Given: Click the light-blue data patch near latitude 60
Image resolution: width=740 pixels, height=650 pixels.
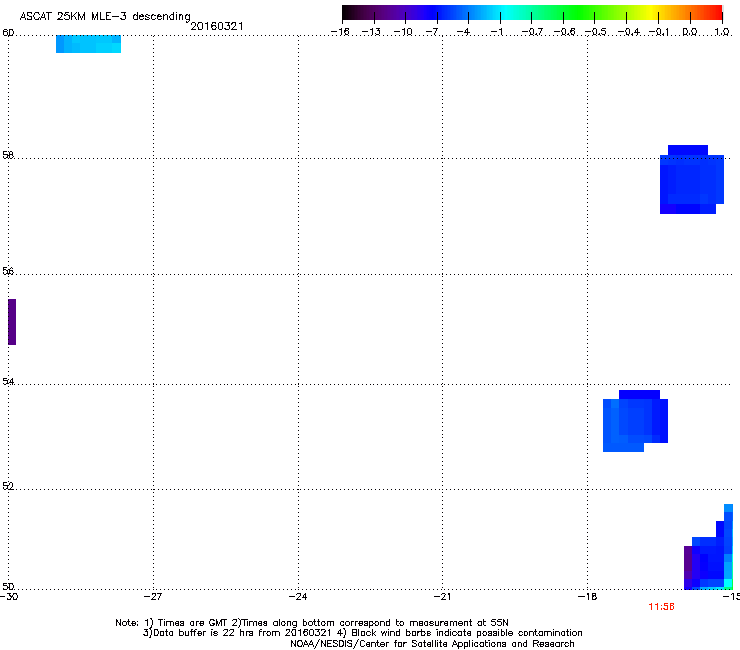Looking at the screenshot, I should [88, 44].
